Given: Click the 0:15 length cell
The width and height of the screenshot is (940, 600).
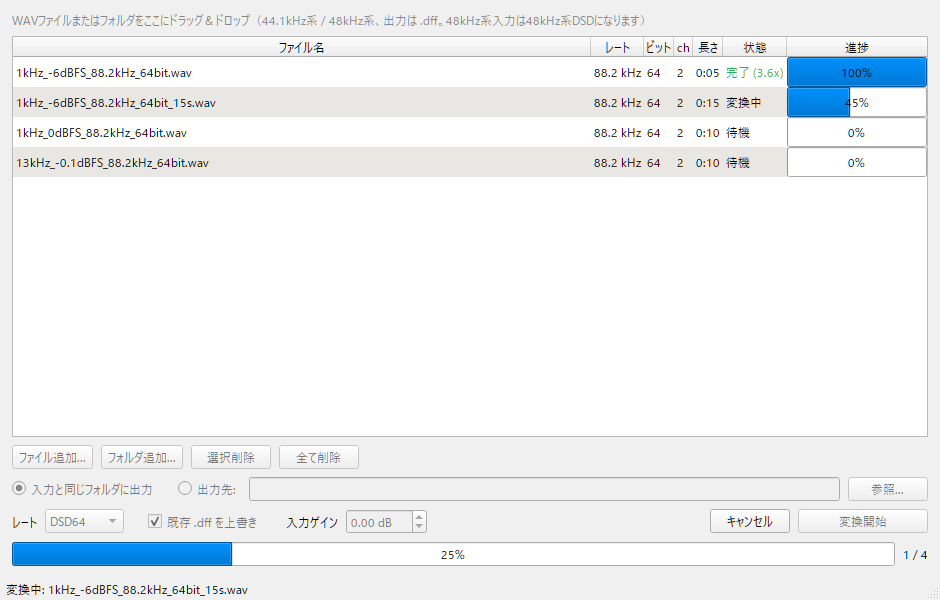Looking at the screenshot, I should 707,103.
